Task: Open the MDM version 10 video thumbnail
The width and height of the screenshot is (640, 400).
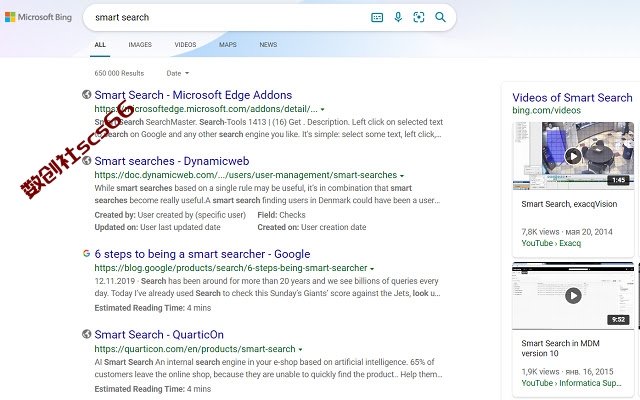Action: click(x=573, y=296)
